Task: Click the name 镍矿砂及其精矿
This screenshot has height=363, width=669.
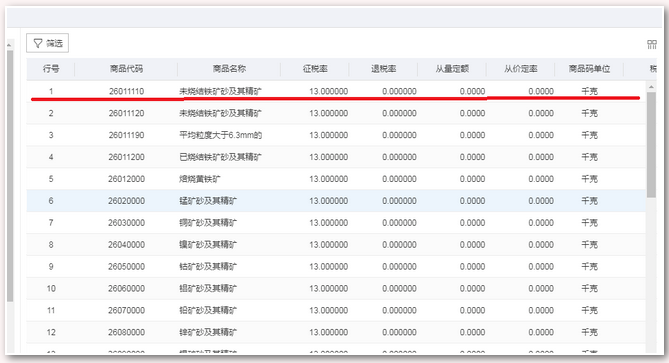Action: [x=208, y=244]
